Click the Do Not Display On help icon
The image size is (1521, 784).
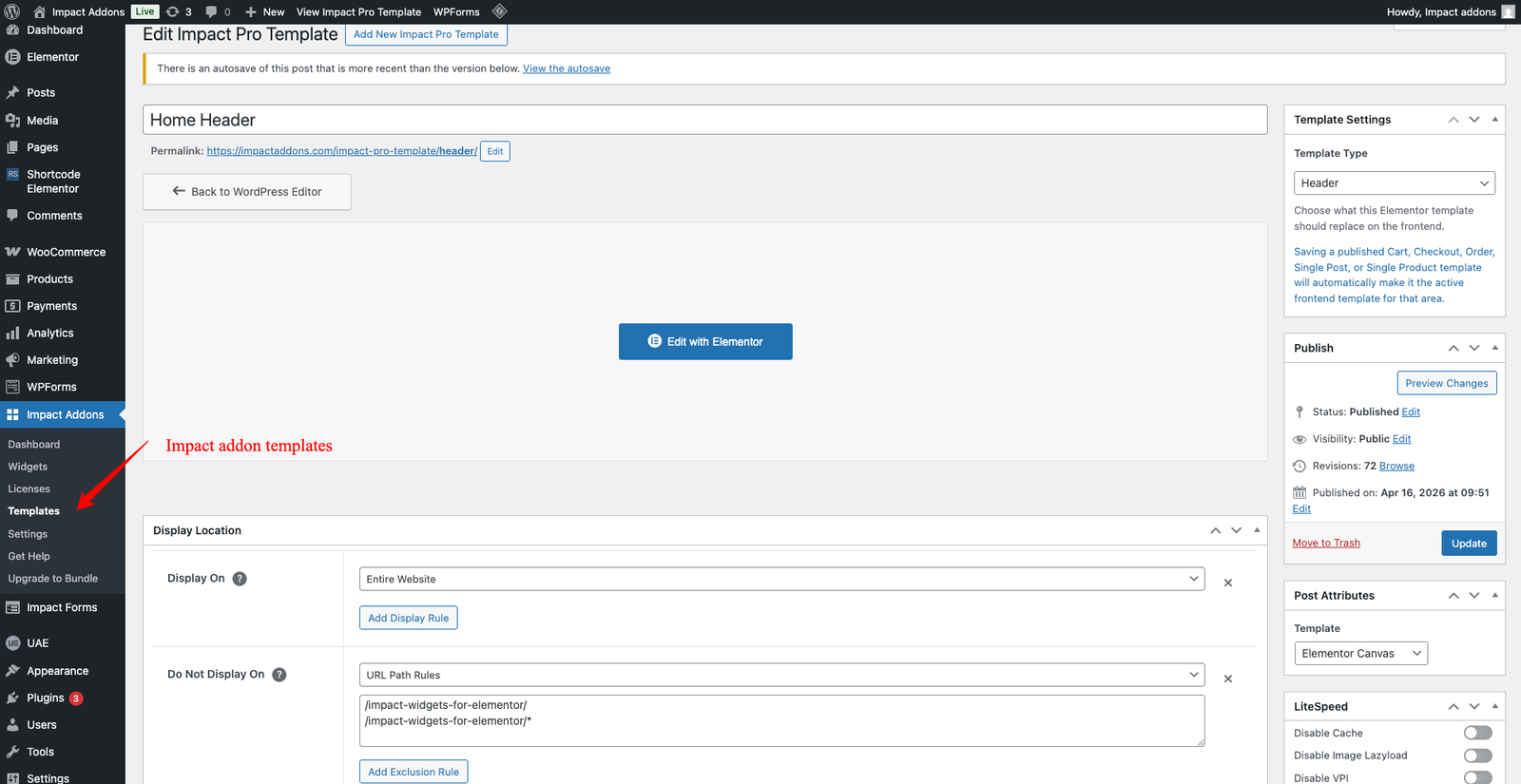[279, 675]
